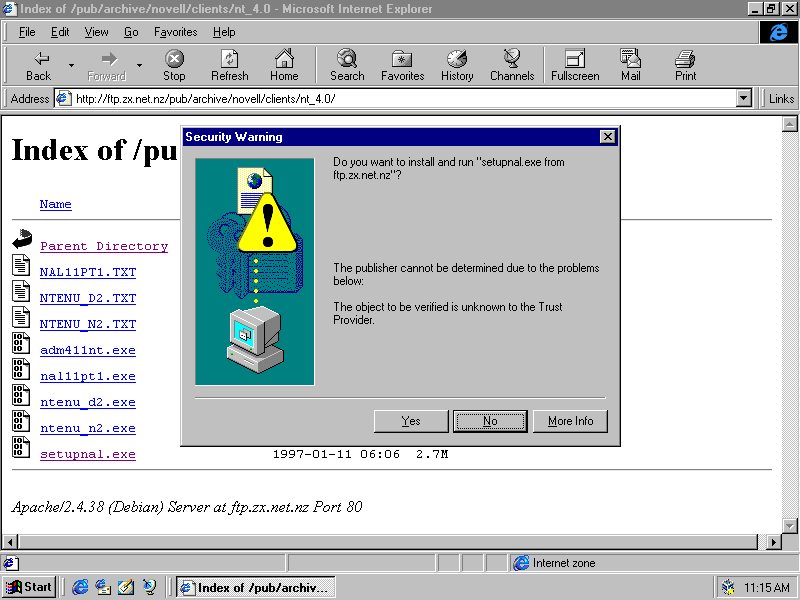800x600 pixels.
Task: Expand the address bar dropdown list
Action: [x=744, y=98]
